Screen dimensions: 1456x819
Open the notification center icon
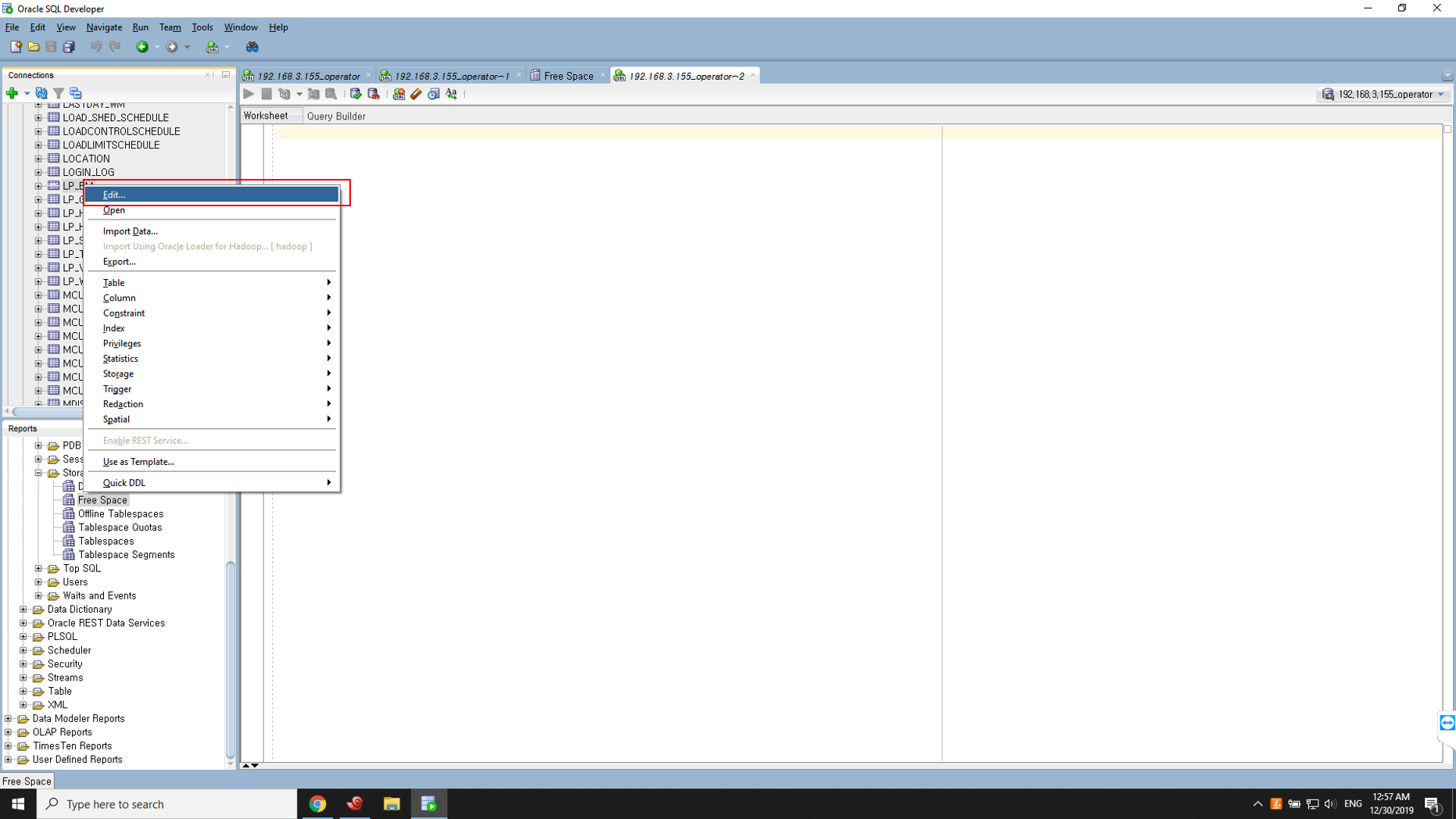pyautogui.click(x=1433, y=803)
